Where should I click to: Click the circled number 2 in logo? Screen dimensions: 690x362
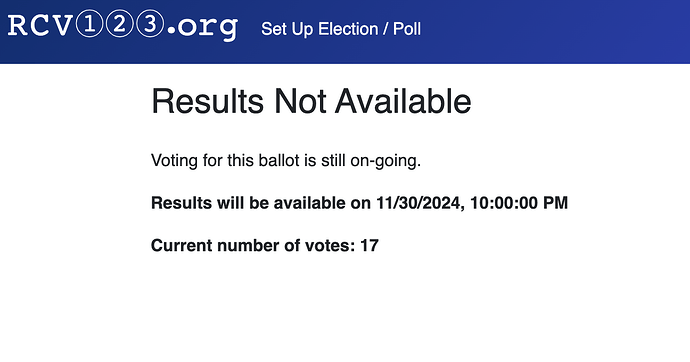119,24
